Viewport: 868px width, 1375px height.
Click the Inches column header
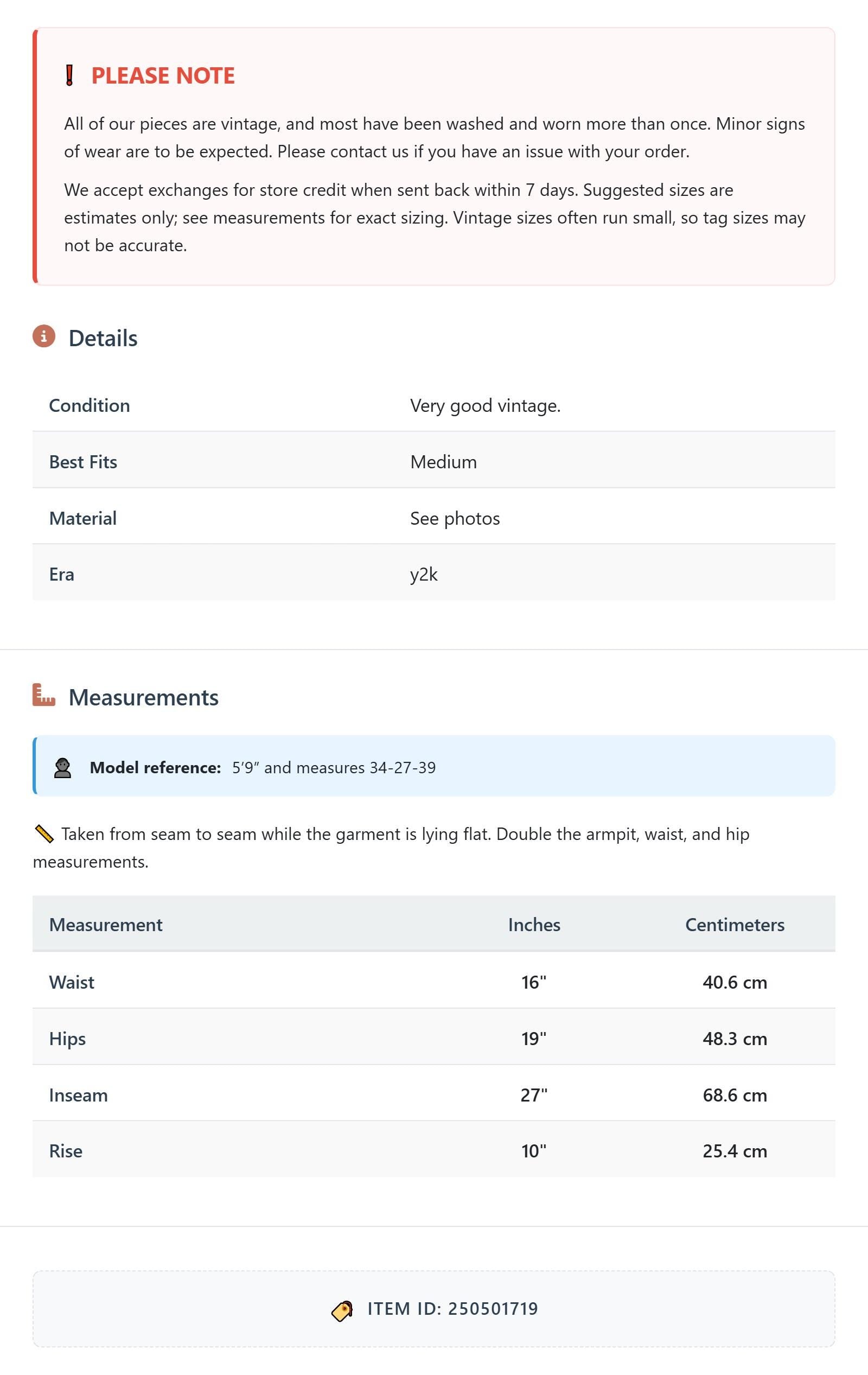click(x=534, y=925)
